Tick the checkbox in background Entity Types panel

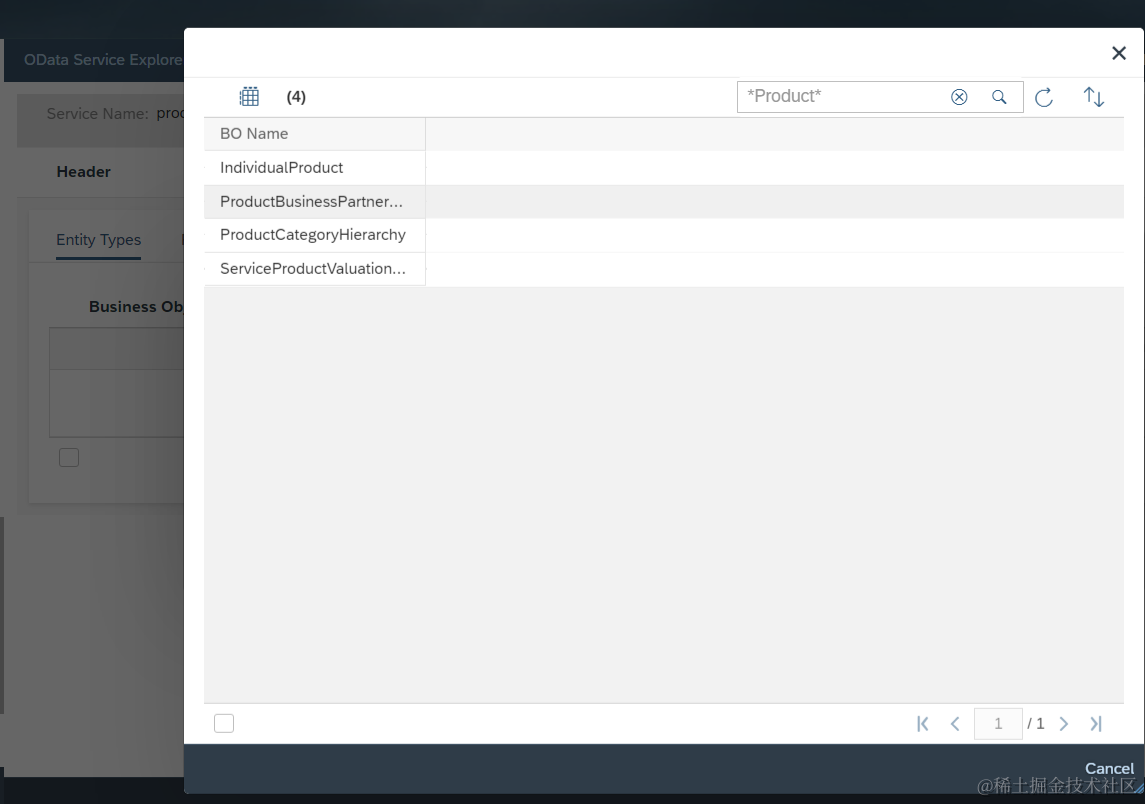coord(69,458)
